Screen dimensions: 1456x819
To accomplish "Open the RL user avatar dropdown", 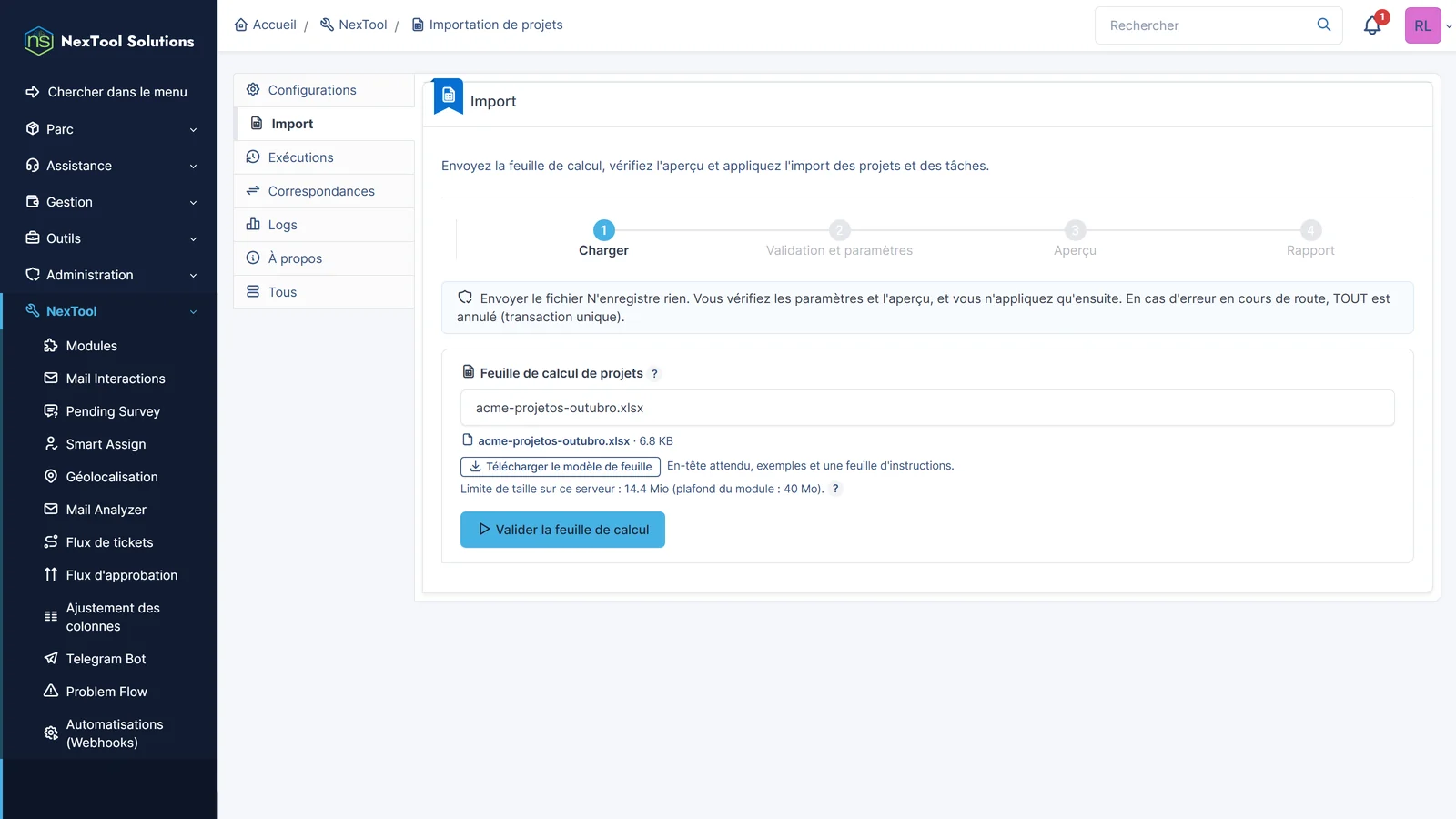I will click(x=1429, y=25).
